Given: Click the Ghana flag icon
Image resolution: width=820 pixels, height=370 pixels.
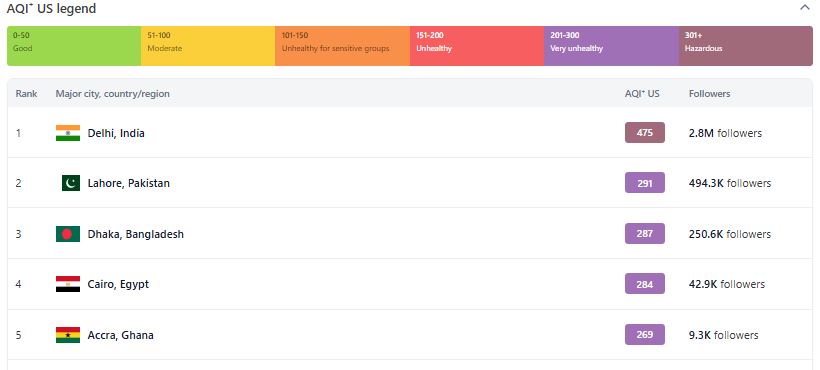Looking at the screenshot, I should point(68,334).
